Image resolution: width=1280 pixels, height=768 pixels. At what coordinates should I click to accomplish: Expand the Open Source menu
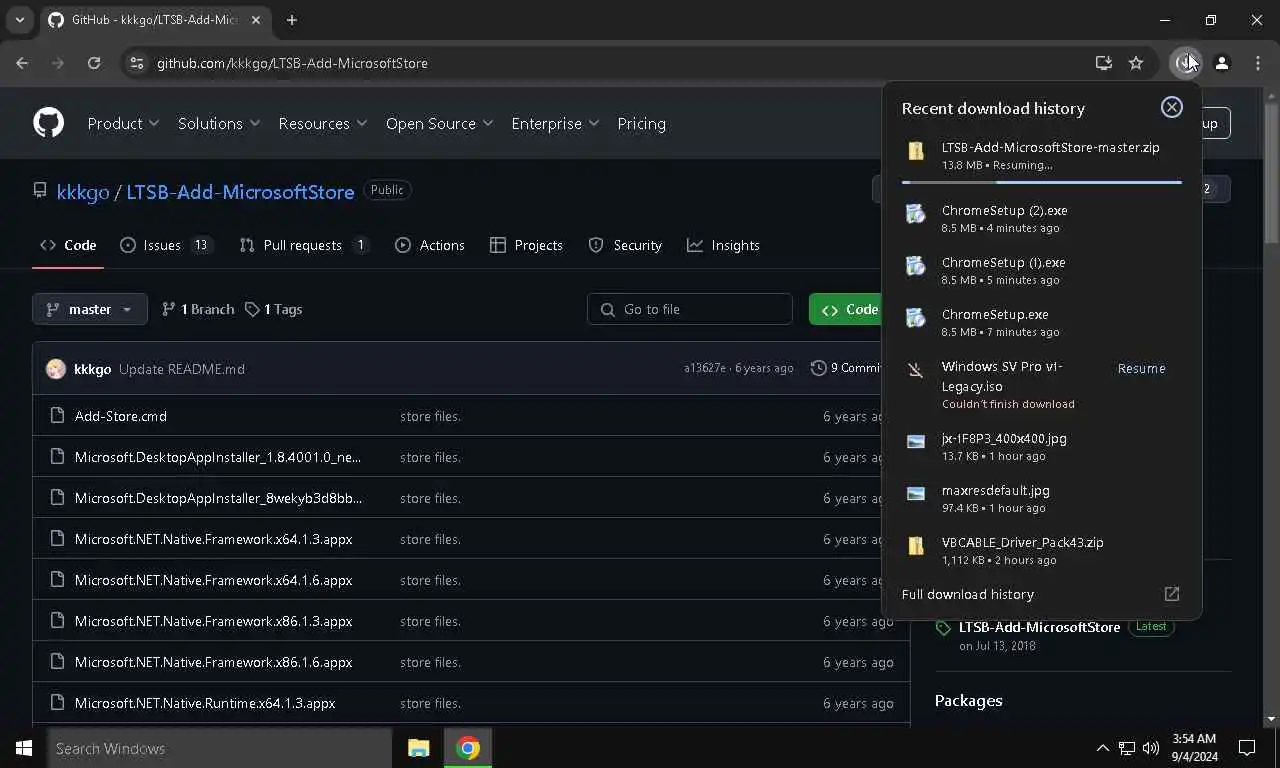pyautogui.click(x=439, y=123)
